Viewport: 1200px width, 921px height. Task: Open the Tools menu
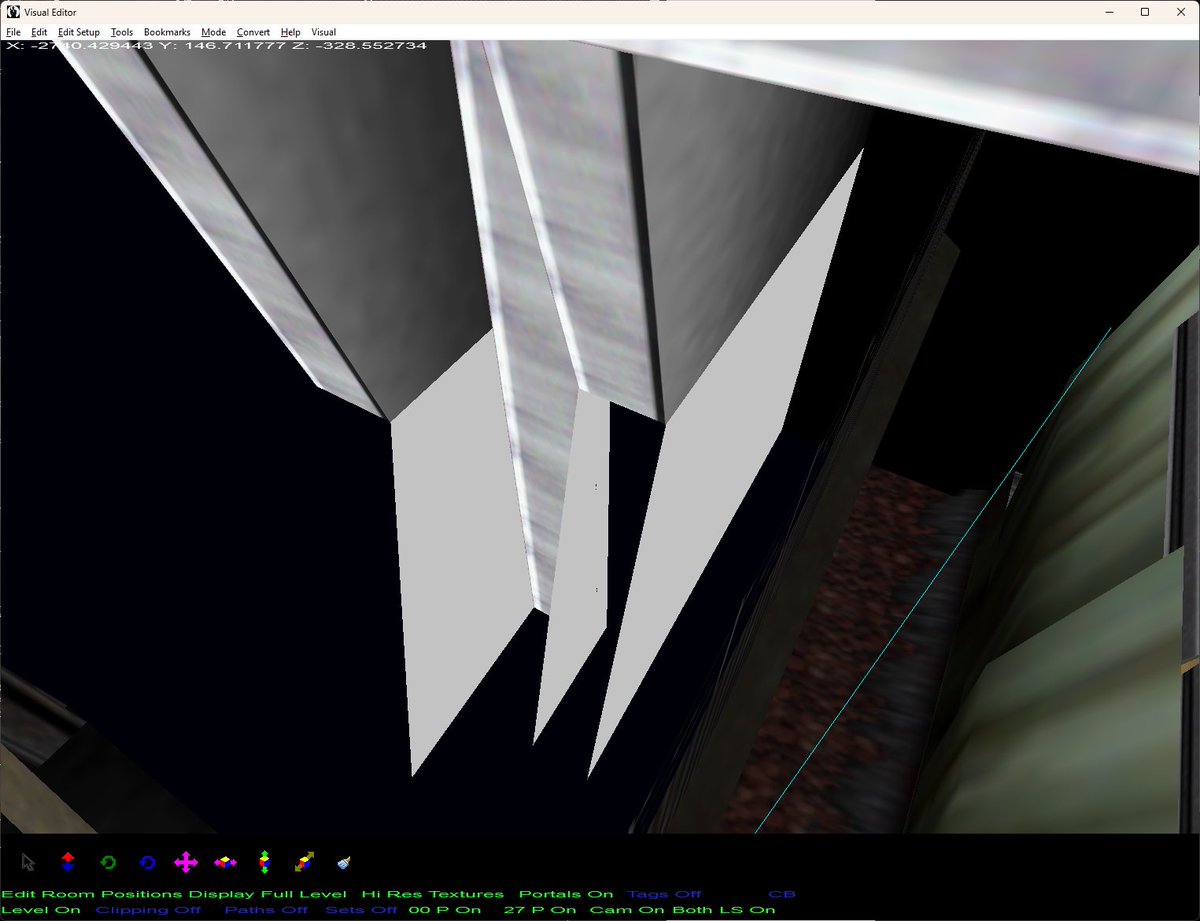[x=122, y=32]
